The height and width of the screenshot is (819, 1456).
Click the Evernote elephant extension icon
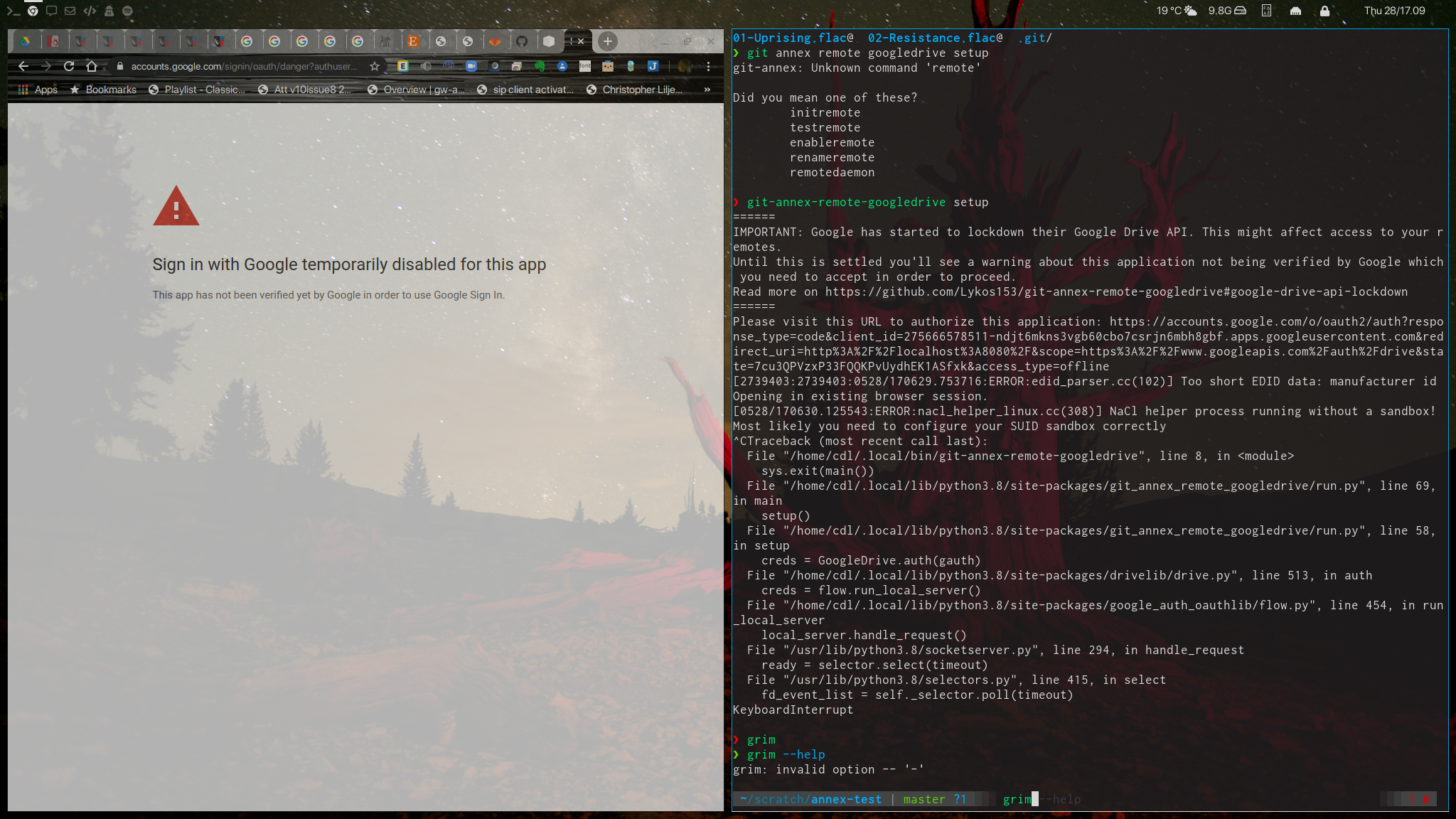pos(540,66)
